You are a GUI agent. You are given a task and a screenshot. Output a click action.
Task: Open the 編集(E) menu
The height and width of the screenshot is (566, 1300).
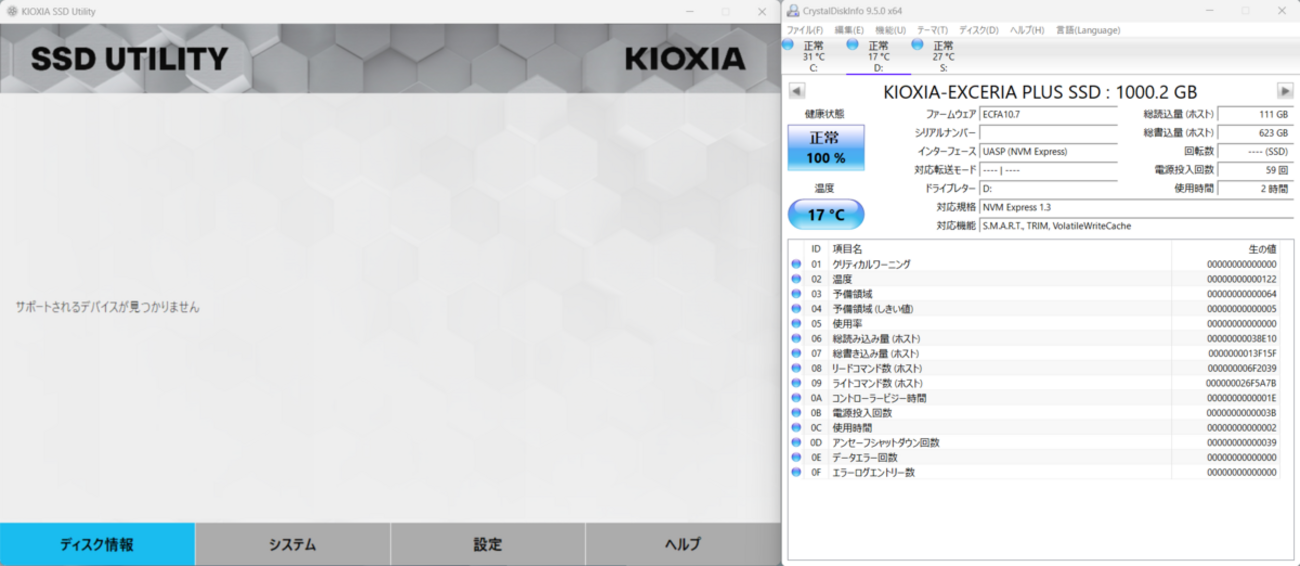(850, 30)
